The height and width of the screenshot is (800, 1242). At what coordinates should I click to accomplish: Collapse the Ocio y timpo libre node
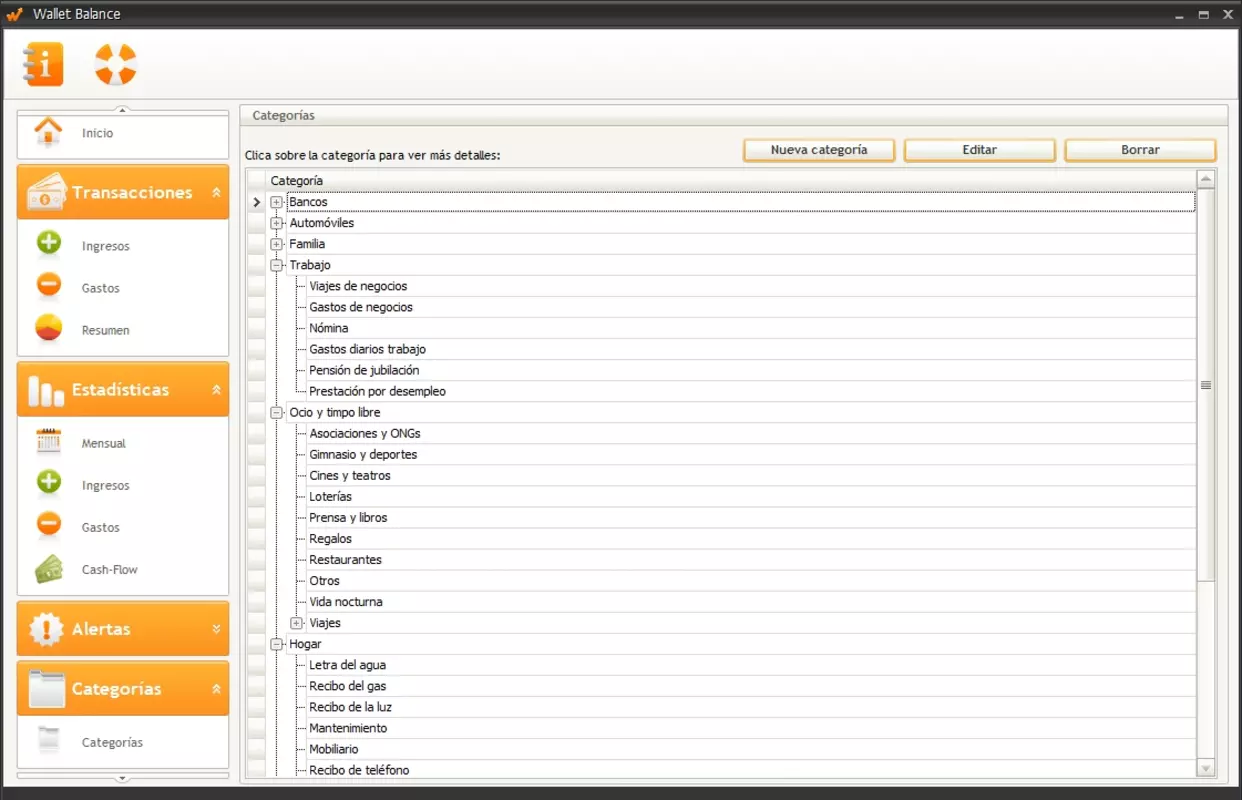click(276, 412)
